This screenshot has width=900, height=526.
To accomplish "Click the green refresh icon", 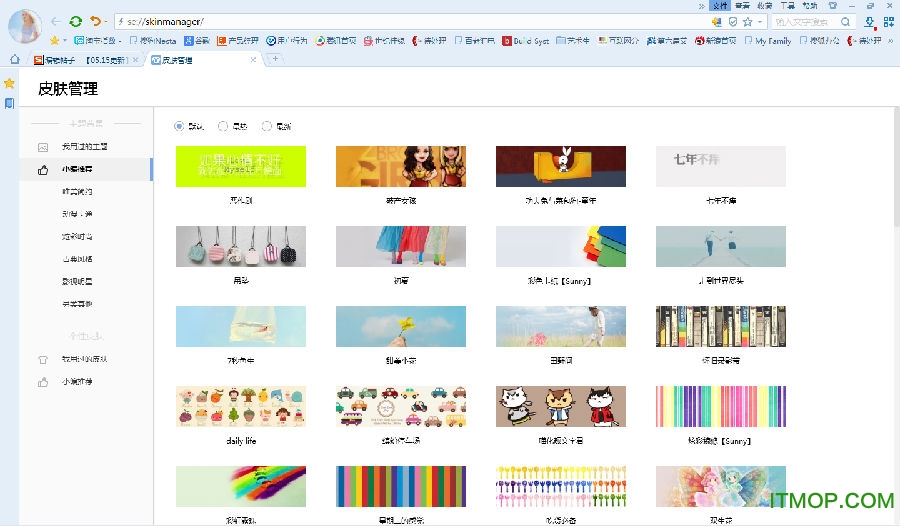I will [x=75, y=21].
